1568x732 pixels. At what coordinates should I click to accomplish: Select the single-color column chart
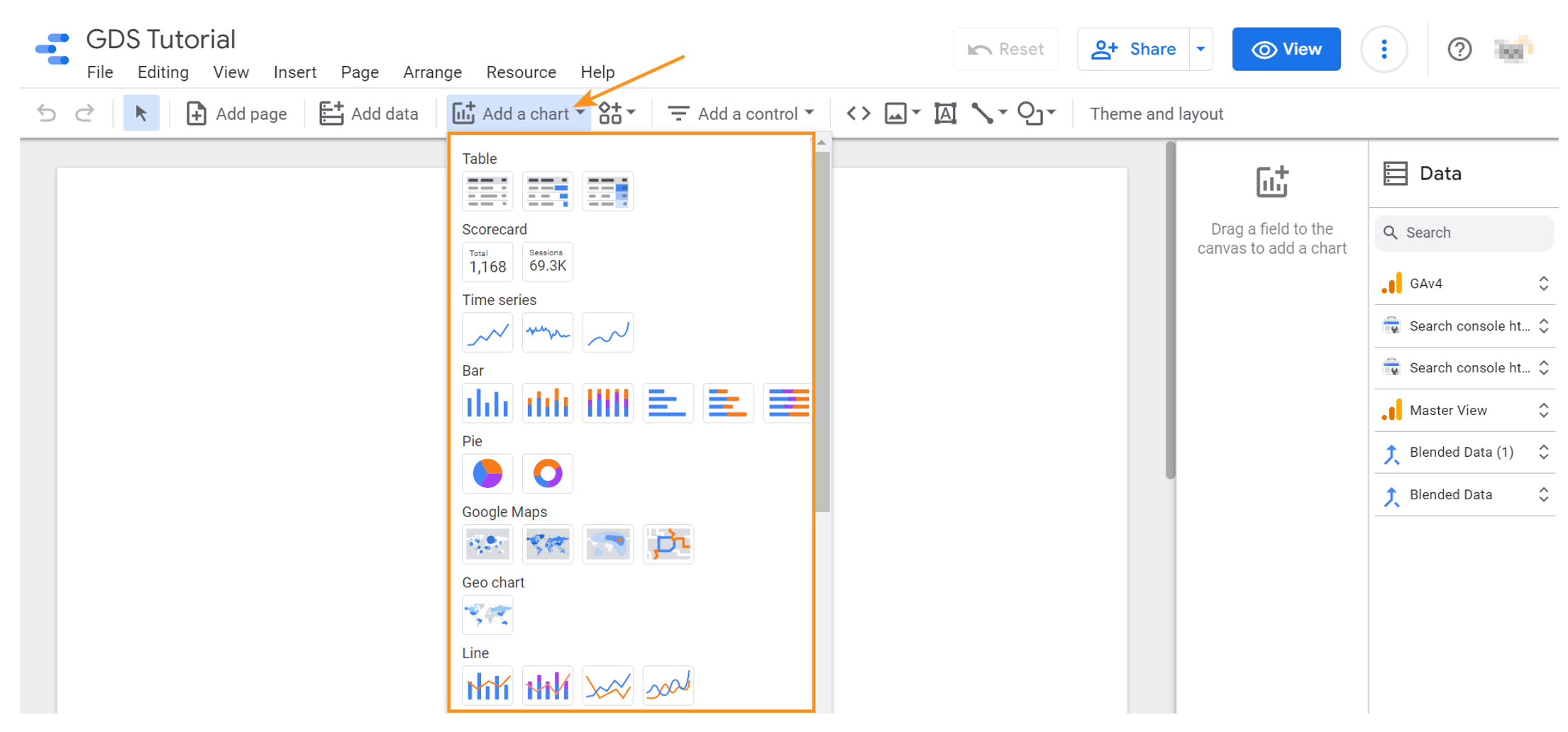[x=487, y=403]
